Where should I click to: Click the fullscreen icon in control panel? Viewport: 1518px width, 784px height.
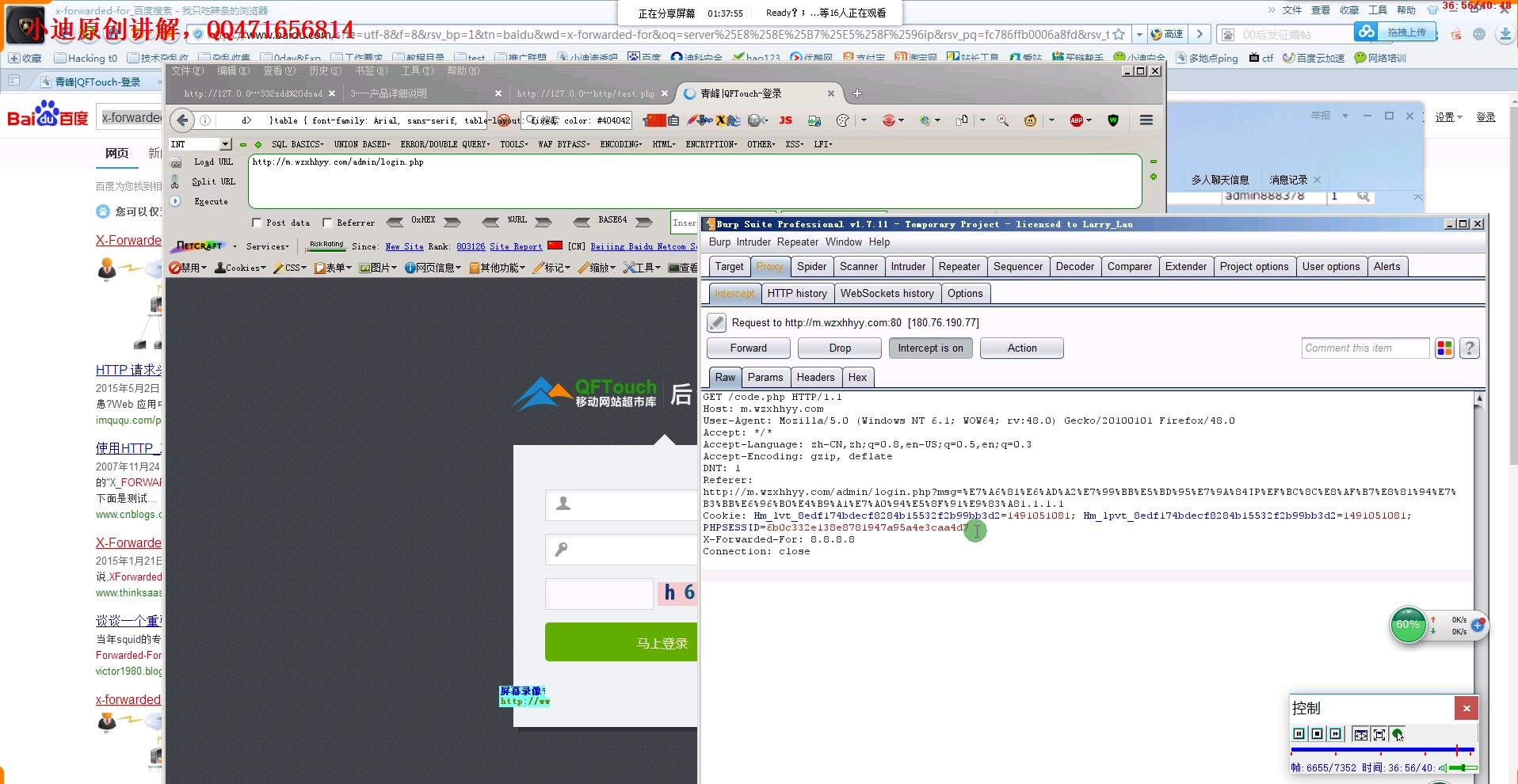click(1379, 735)
